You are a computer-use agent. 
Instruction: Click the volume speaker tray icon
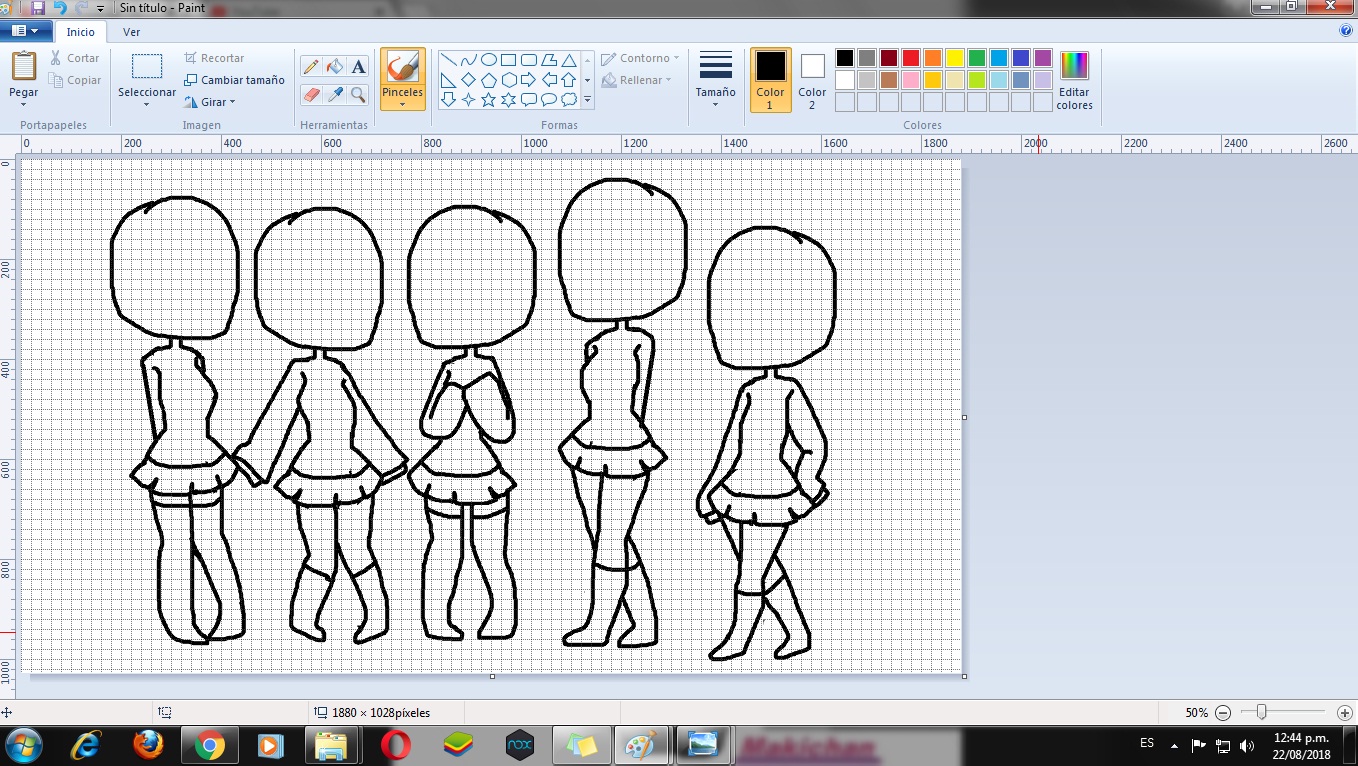pyautogui.click(x=1246, y=745)
